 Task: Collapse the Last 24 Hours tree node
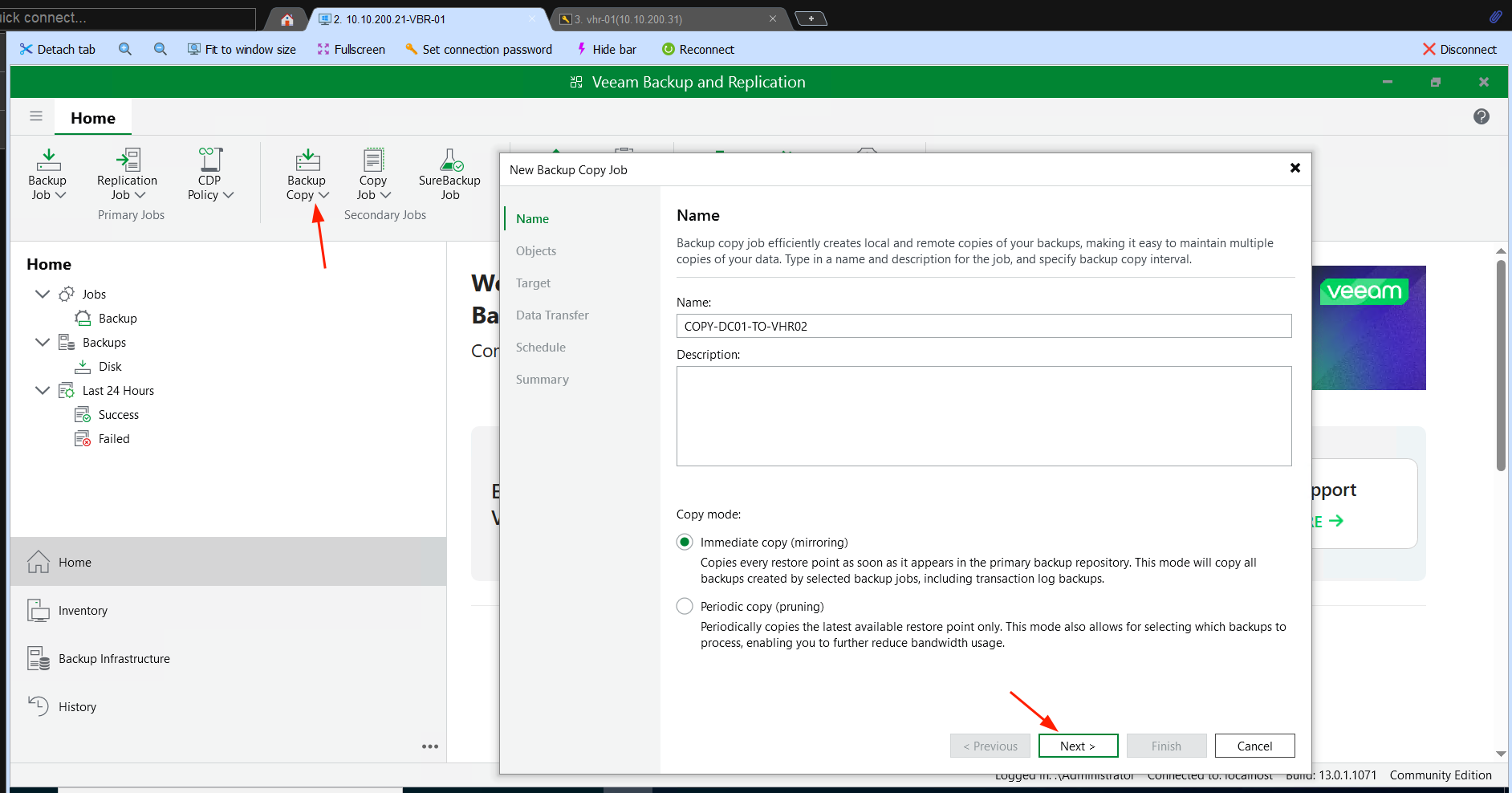click(x=43, y=390)
